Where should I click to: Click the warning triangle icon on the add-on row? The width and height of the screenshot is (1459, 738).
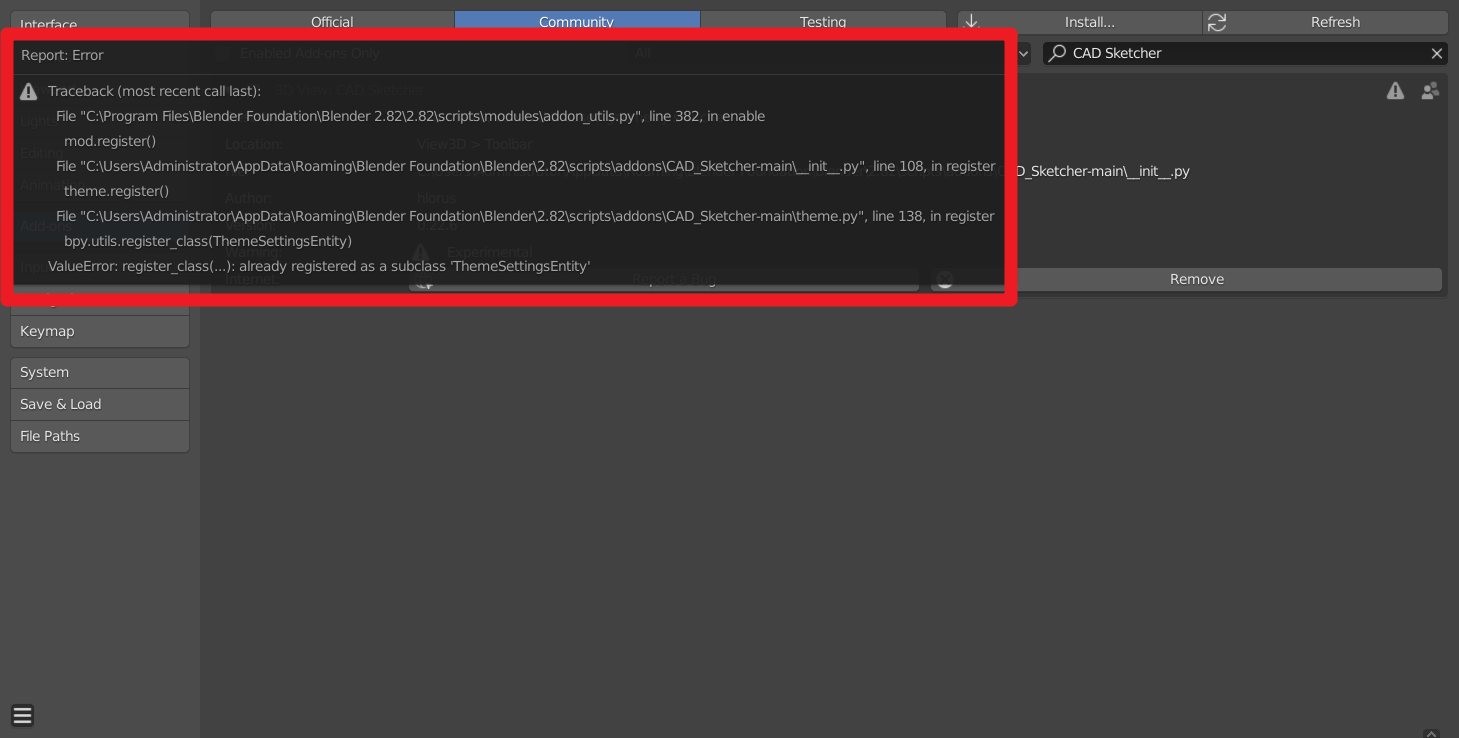coord(1395,91)
